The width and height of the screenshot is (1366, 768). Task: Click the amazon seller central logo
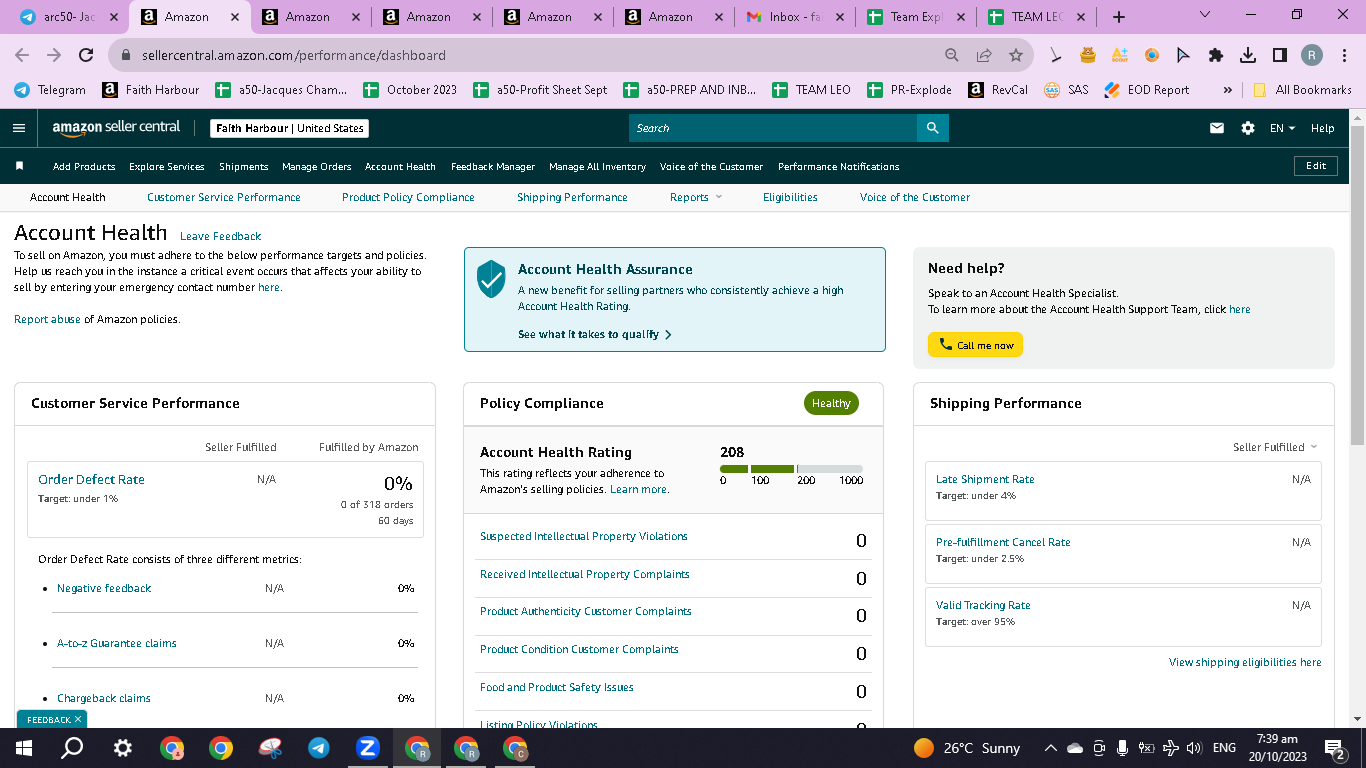click(x=117, y=128)
